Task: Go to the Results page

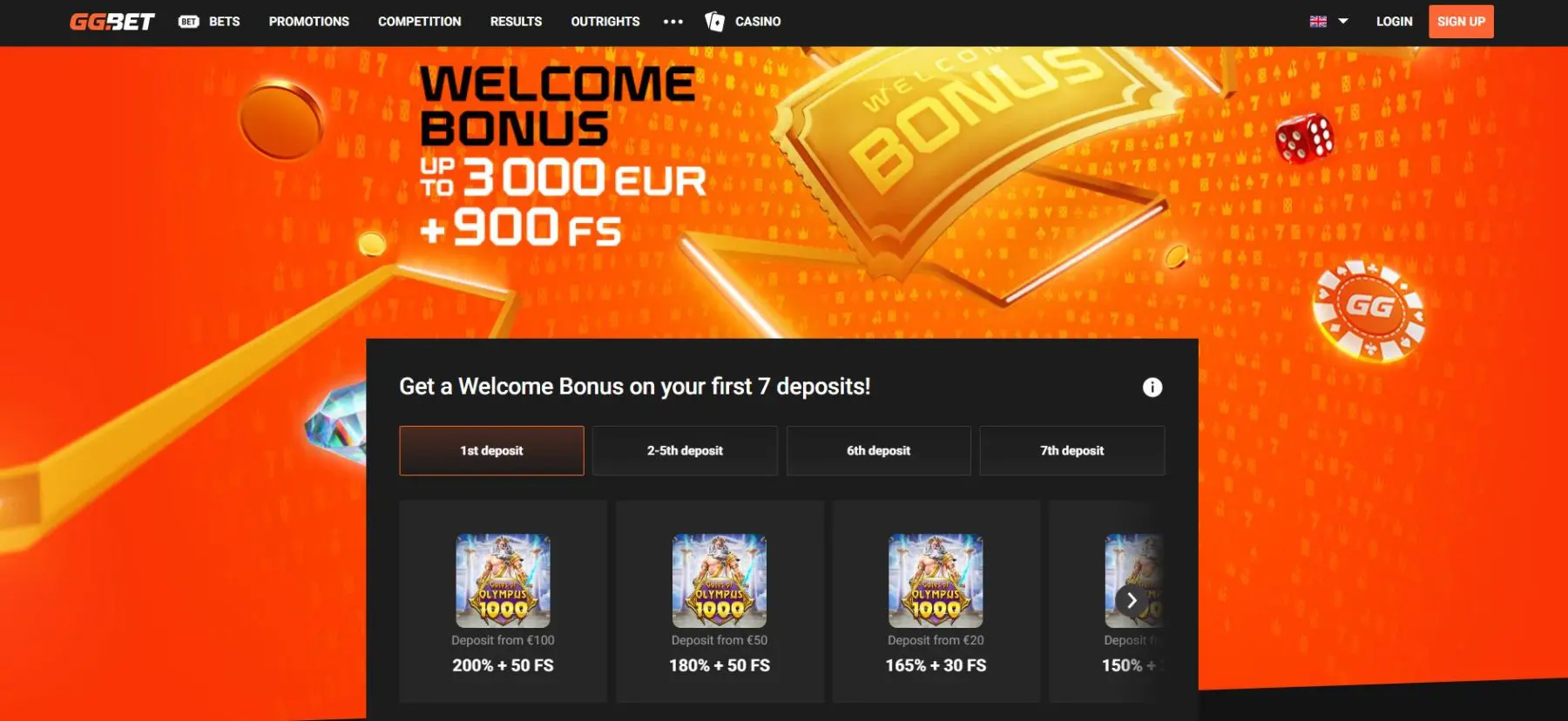Action: click(x=516, y=22)
